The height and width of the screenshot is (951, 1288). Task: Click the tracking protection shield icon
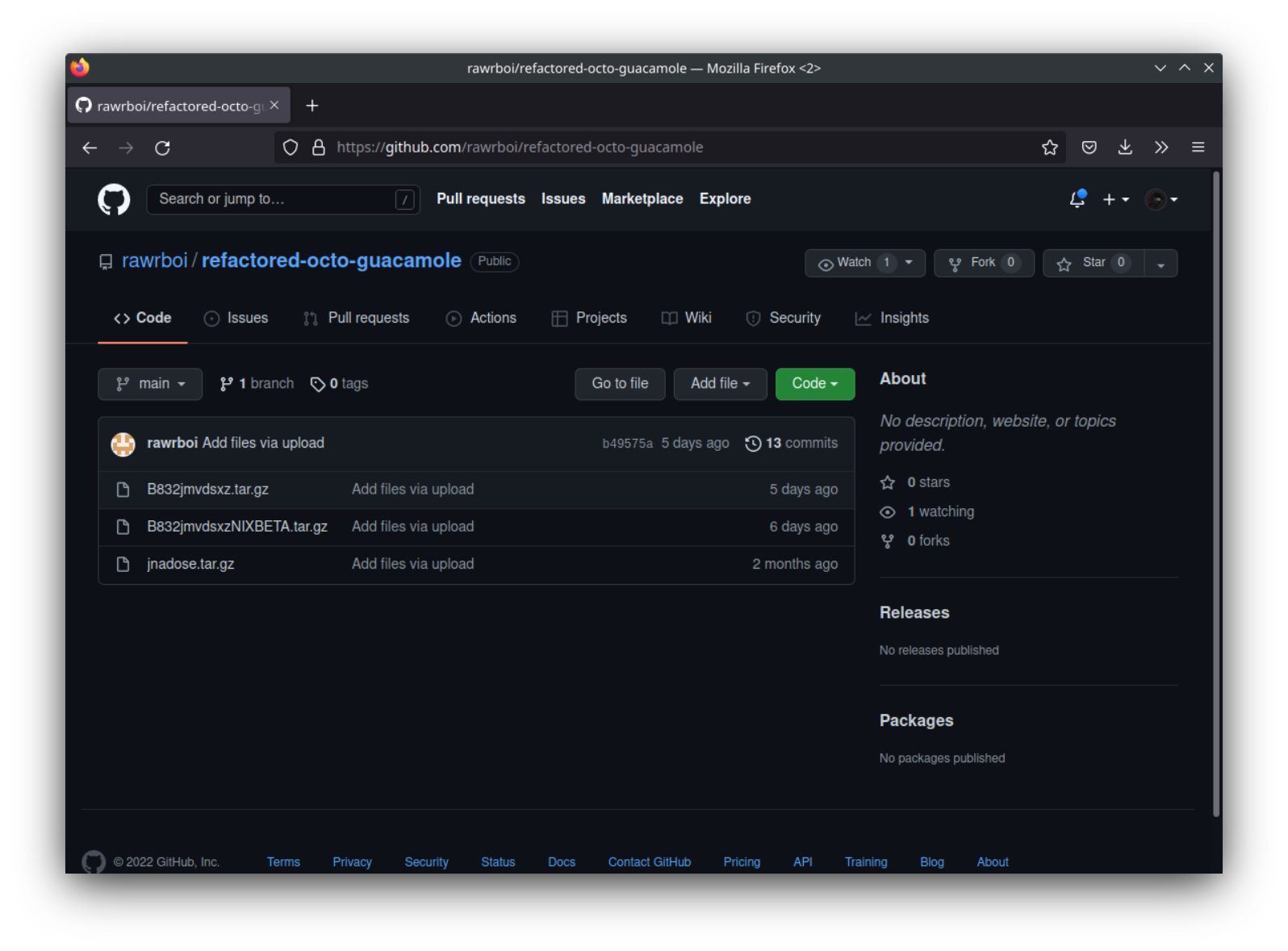point(291,147)
